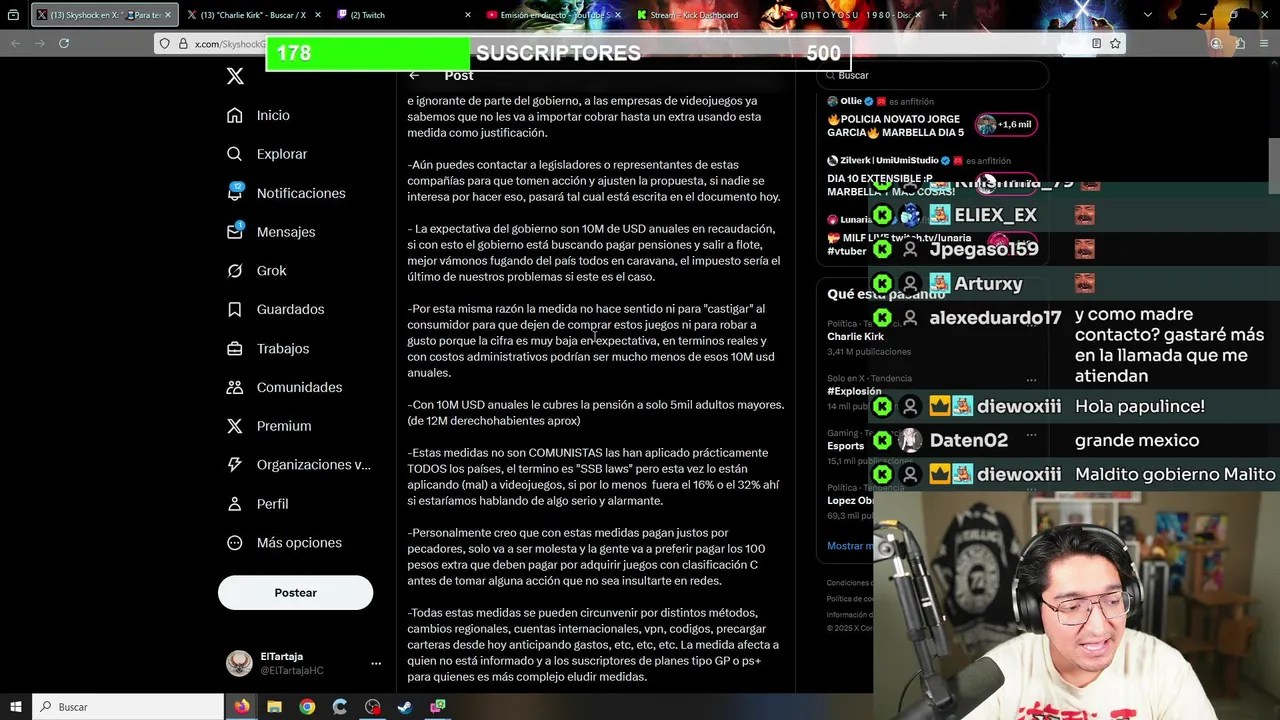Close the Twitch browser tab

point(468,15)
